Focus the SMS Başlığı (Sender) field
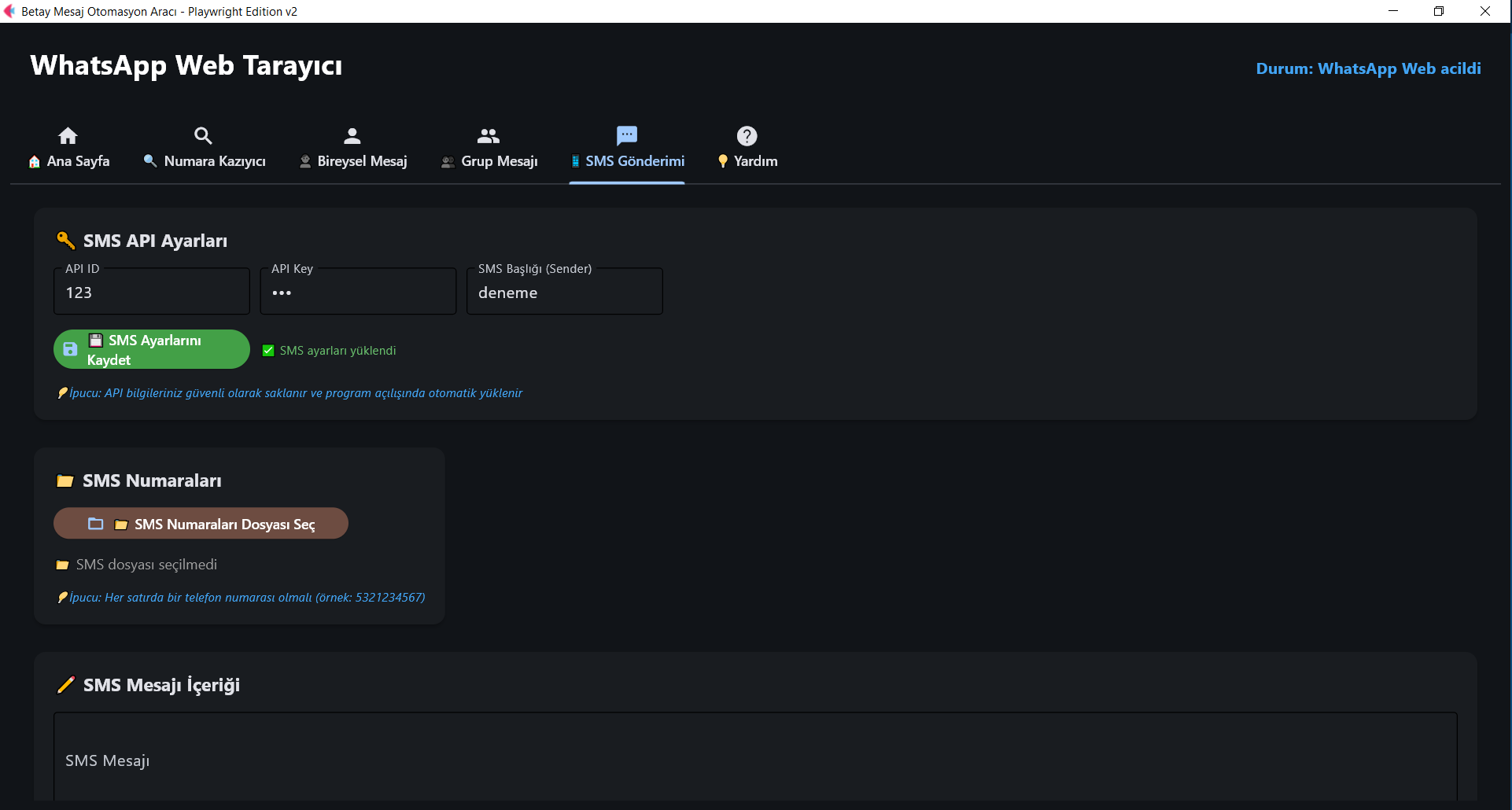 [x=565, y=292]
